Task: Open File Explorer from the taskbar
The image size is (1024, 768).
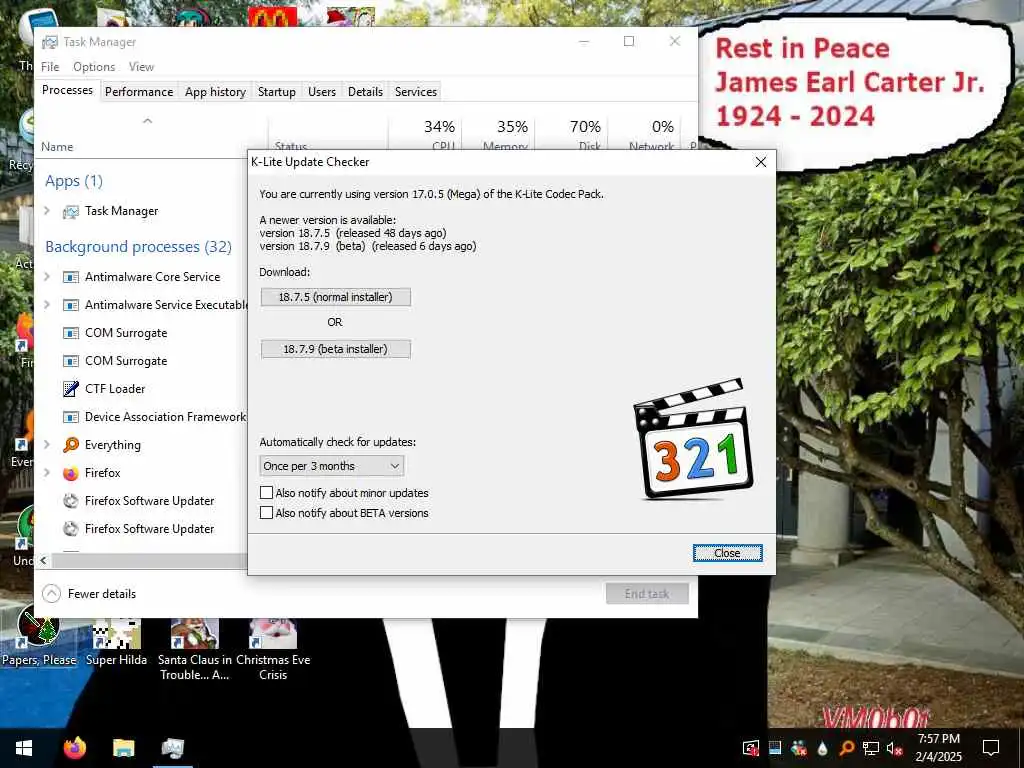Action: [x=123, y=748]
